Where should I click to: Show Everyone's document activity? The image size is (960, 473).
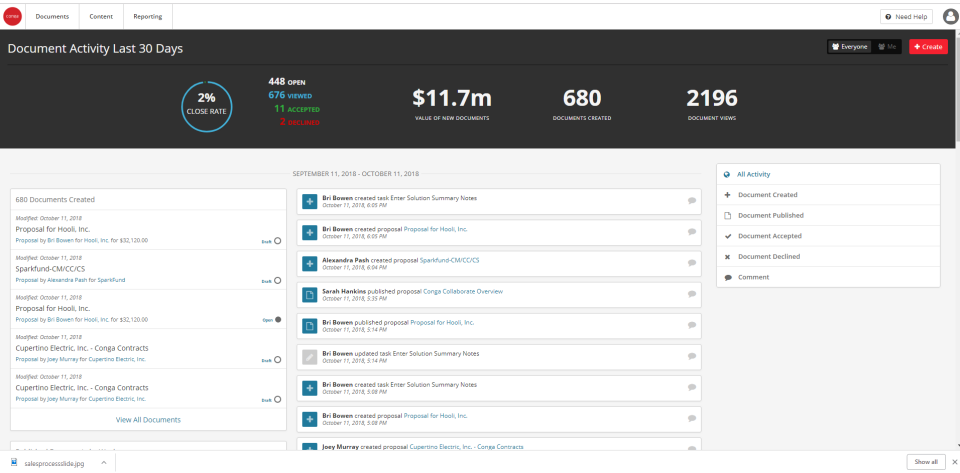coord(850,47)
